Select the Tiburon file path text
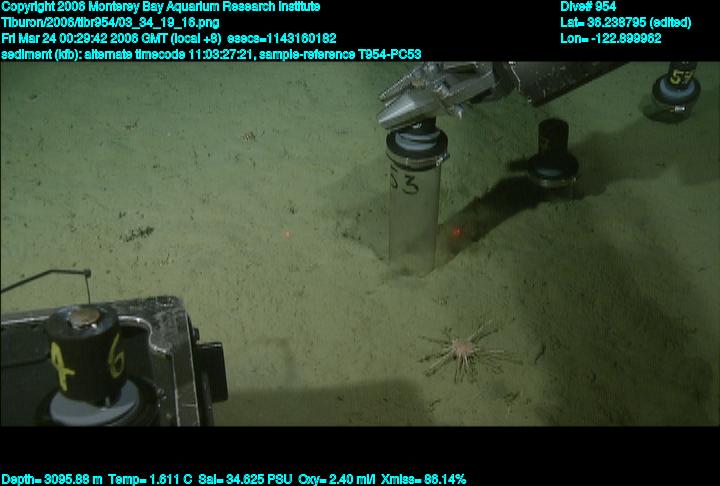Image resolution: width=720 pixels, height=486 pixels. [x=110, y=23]
